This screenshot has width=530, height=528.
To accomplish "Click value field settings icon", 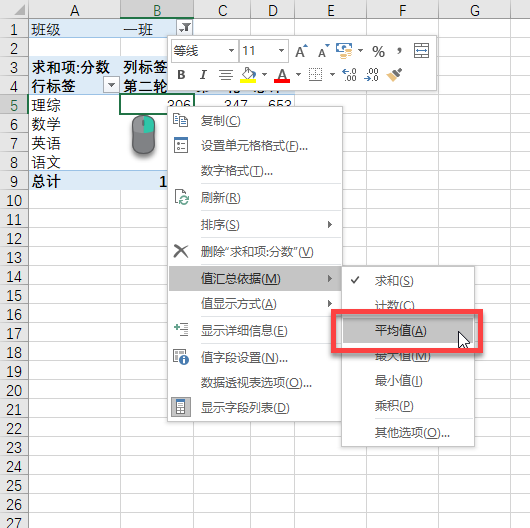I will (181, 357).
